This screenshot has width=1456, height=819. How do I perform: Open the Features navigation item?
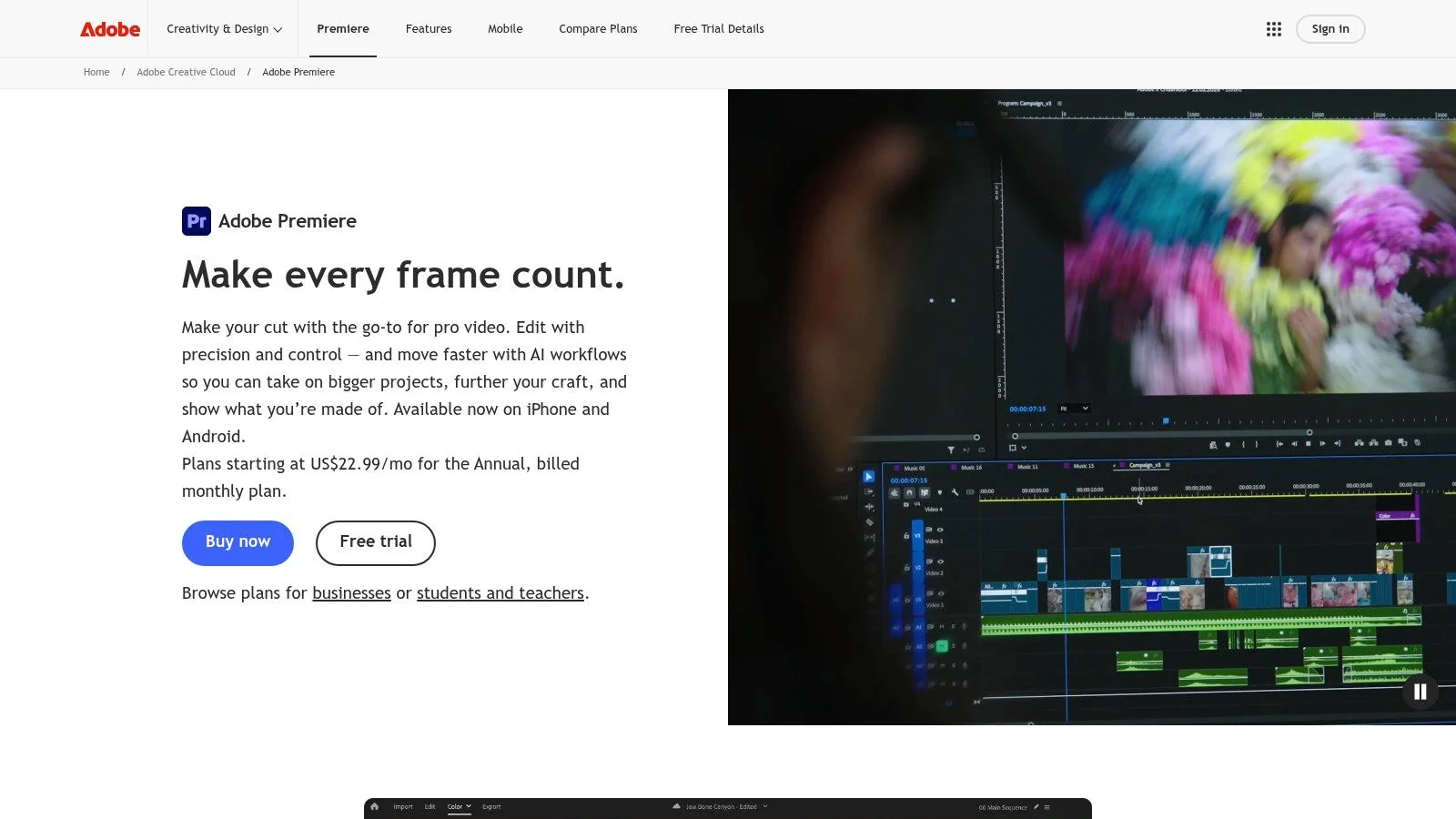tap(429, 29)
